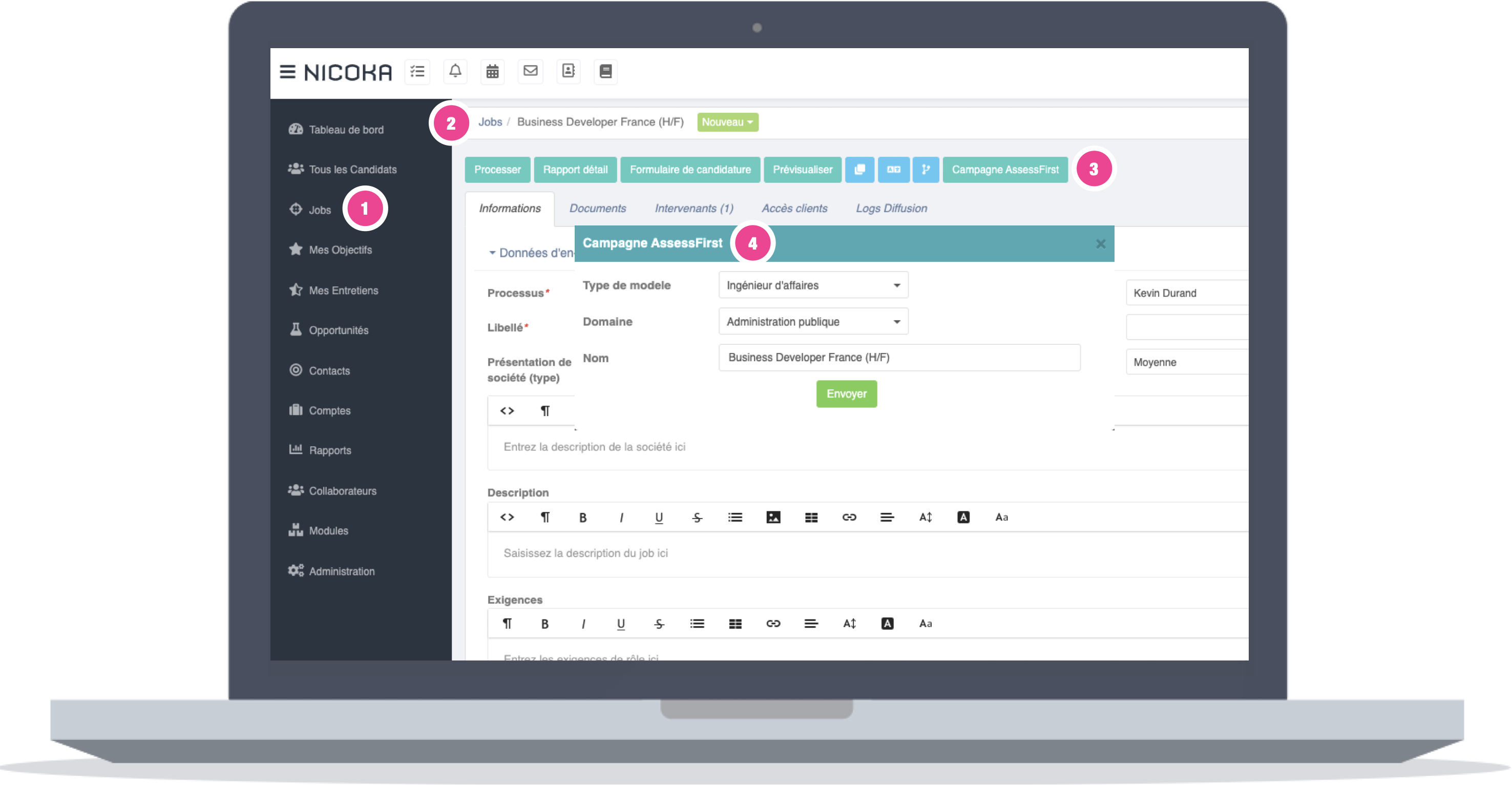
Task: Open the mail envelope icon
Action: [x=530, y=72]
